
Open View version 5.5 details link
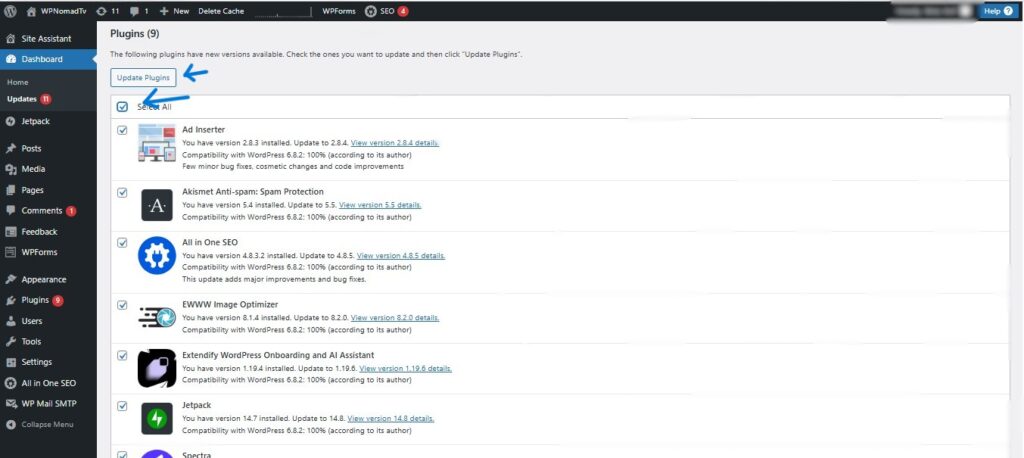coord(380,205)
